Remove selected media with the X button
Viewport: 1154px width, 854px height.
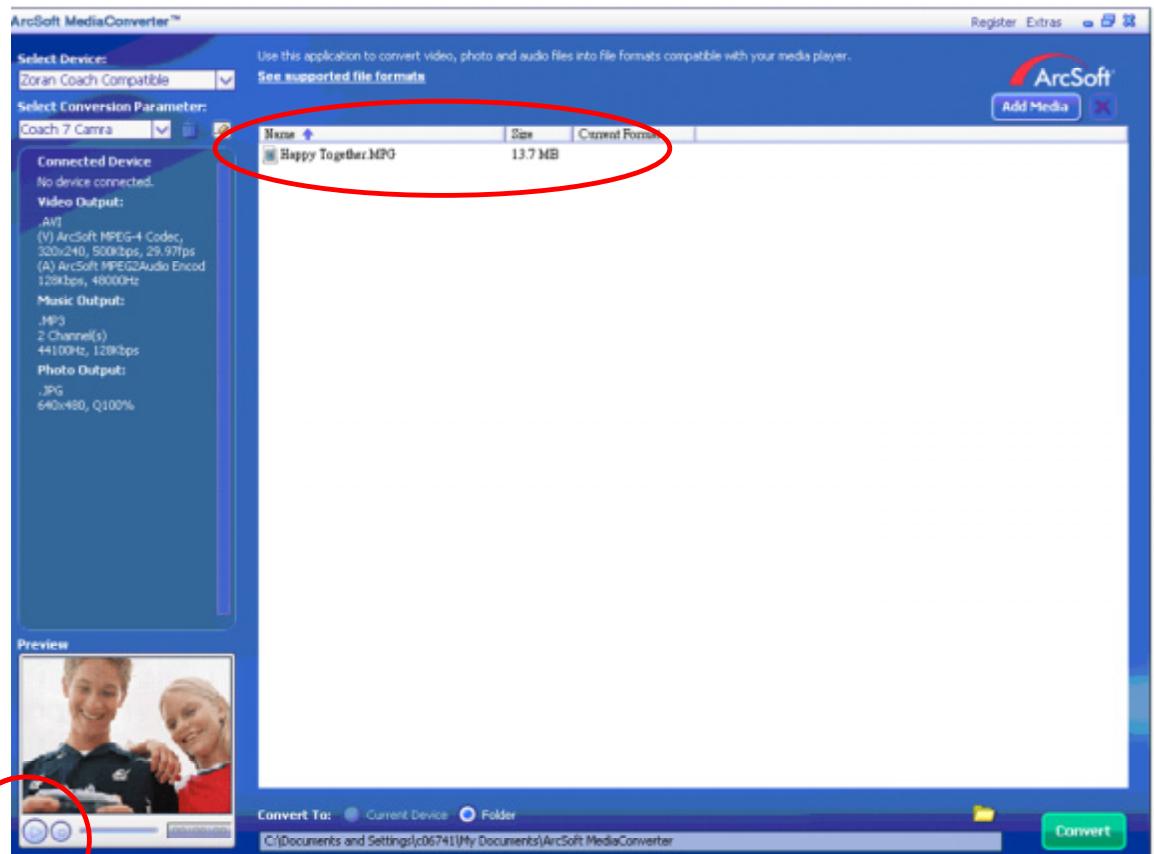tap(1102, 107)
